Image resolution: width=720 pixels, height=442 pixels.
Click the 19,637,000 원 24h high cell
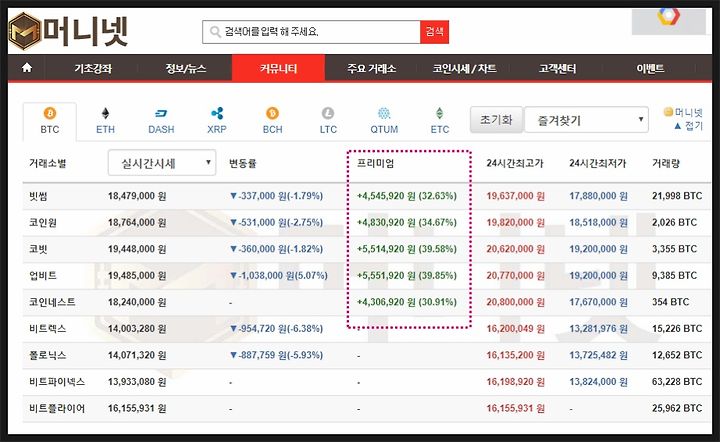click(515, 196)
